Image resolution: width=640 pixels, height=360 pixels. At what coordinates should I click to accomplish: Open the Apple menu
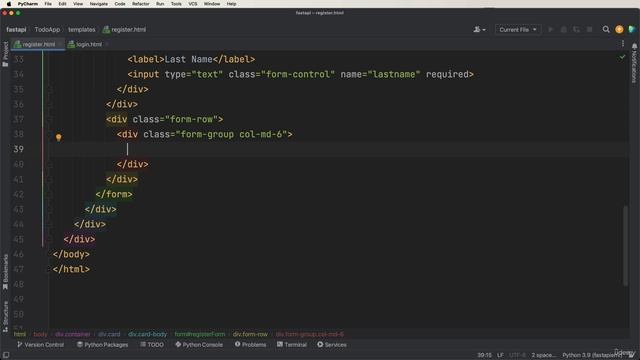(9, 4)
